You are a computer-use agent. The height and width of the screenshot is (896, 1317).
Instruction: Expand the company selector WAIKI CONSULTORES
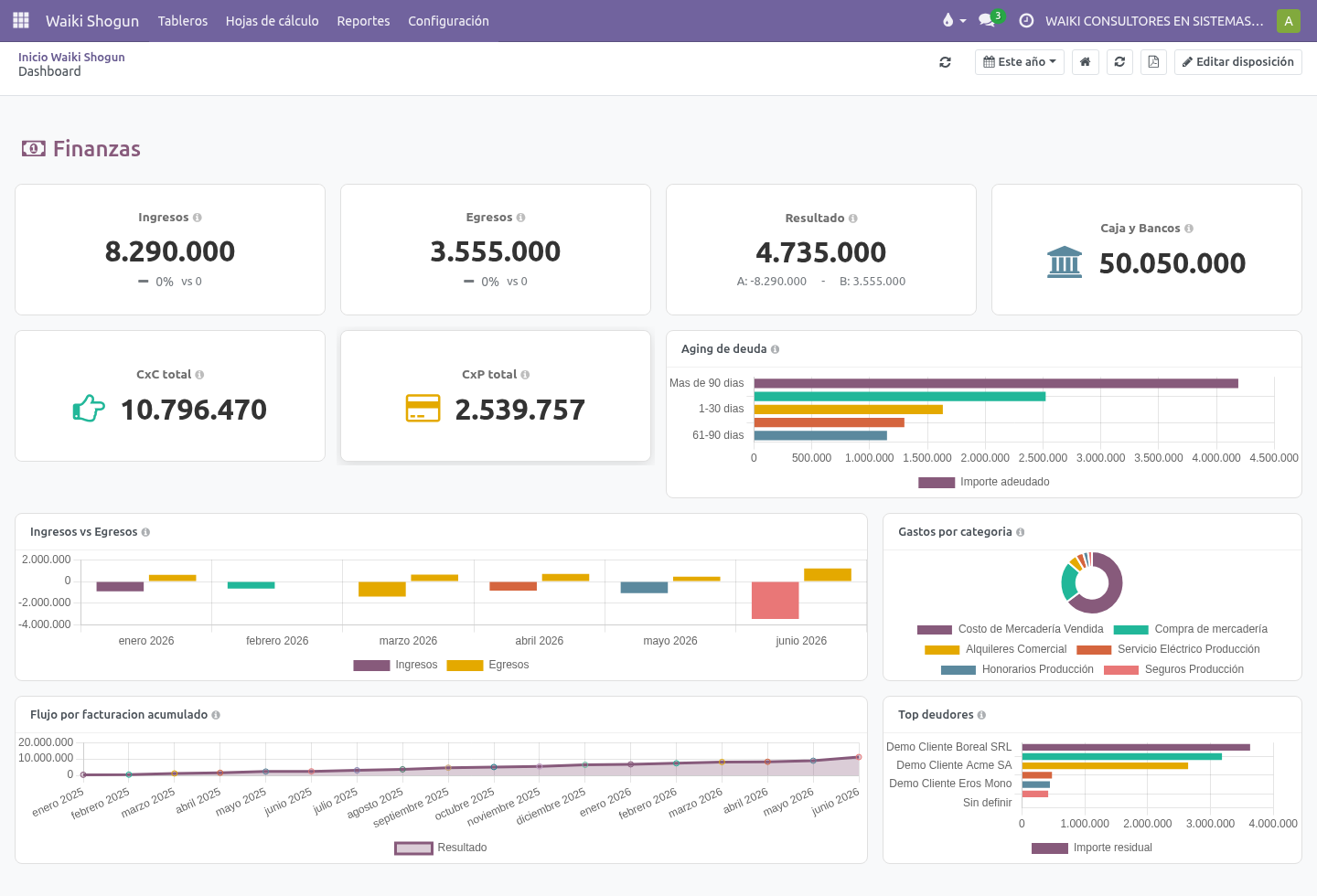point(1154,20)
